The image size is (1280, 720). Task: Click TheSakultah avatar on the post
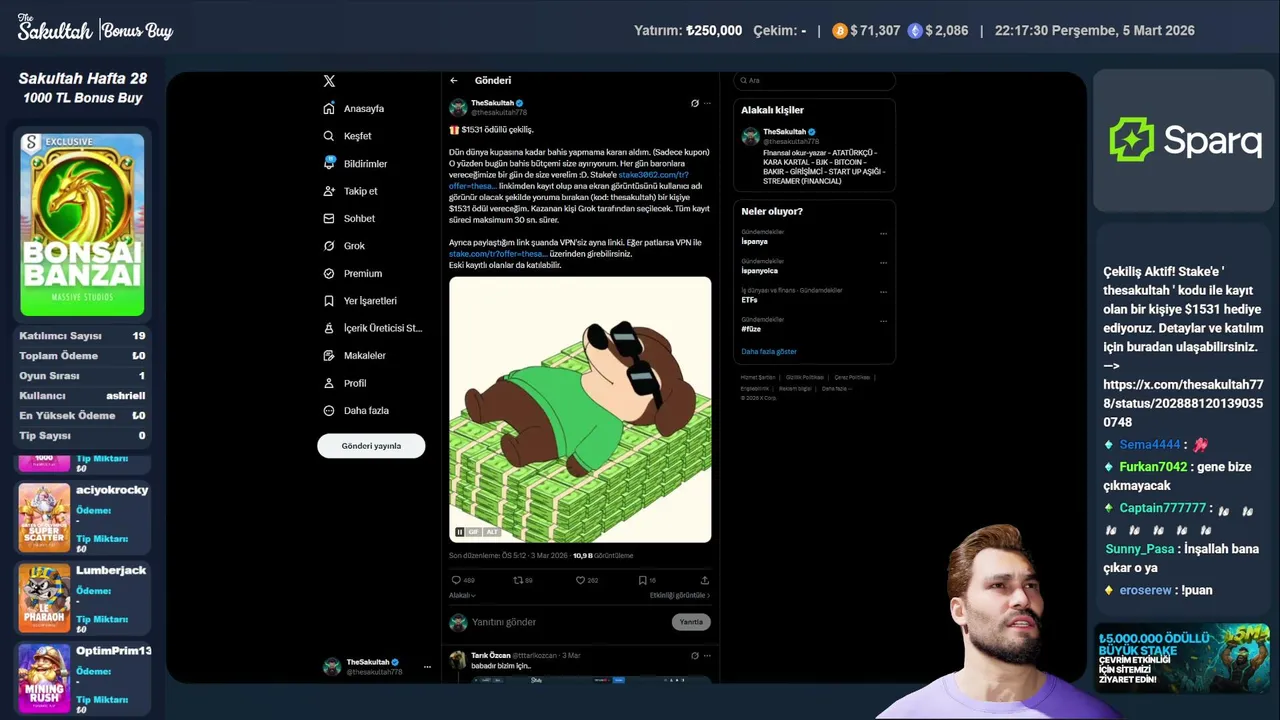point(458,107)
